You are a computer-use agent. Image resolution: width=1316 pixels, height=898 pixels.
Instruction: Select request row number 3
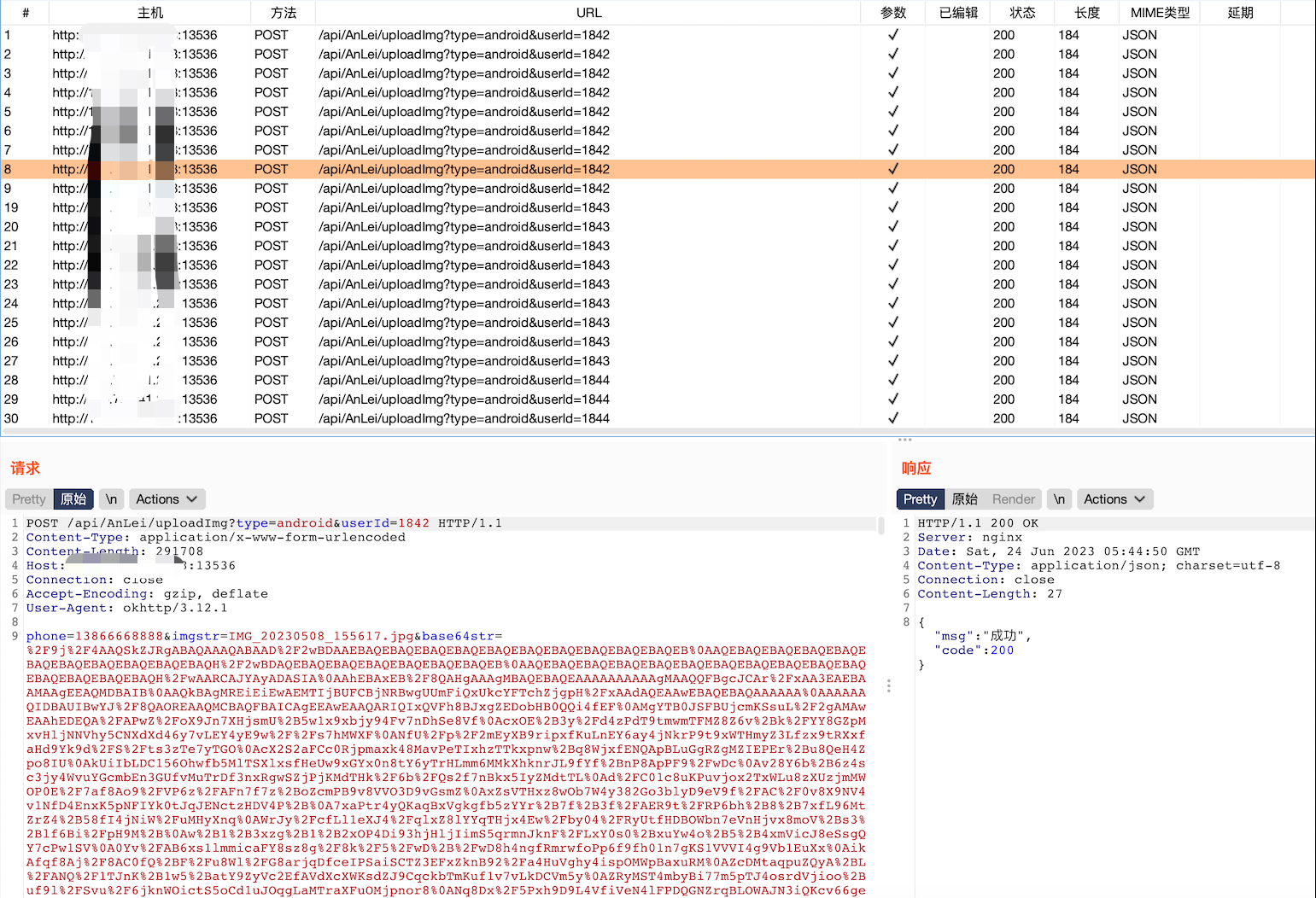[x=658, y=73]
